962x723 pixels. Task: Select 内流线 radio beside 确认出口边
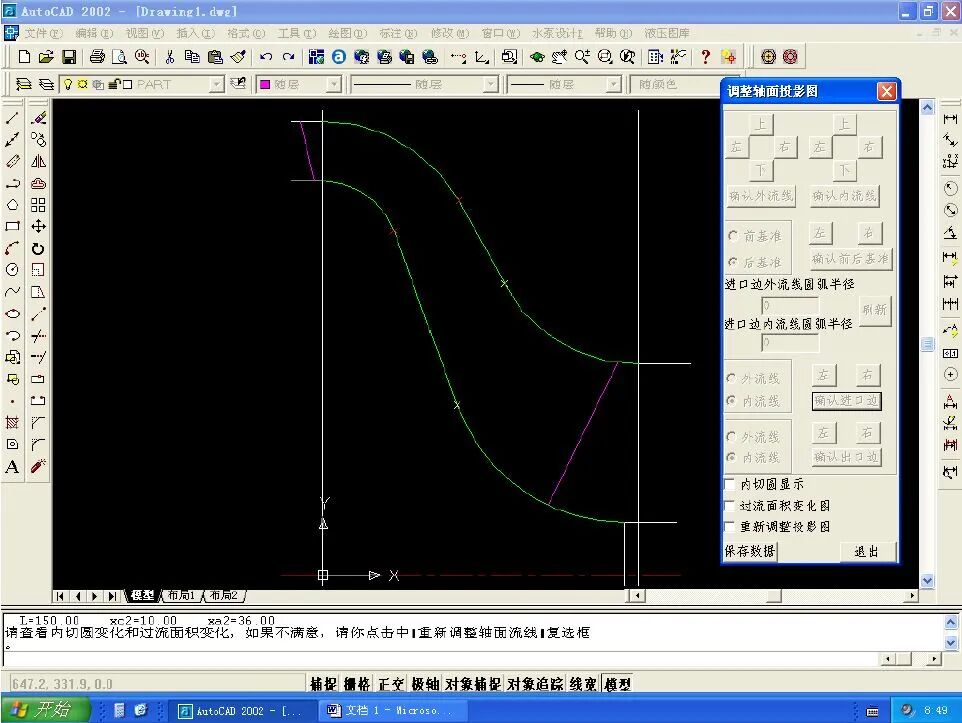[x=731, y=457]
